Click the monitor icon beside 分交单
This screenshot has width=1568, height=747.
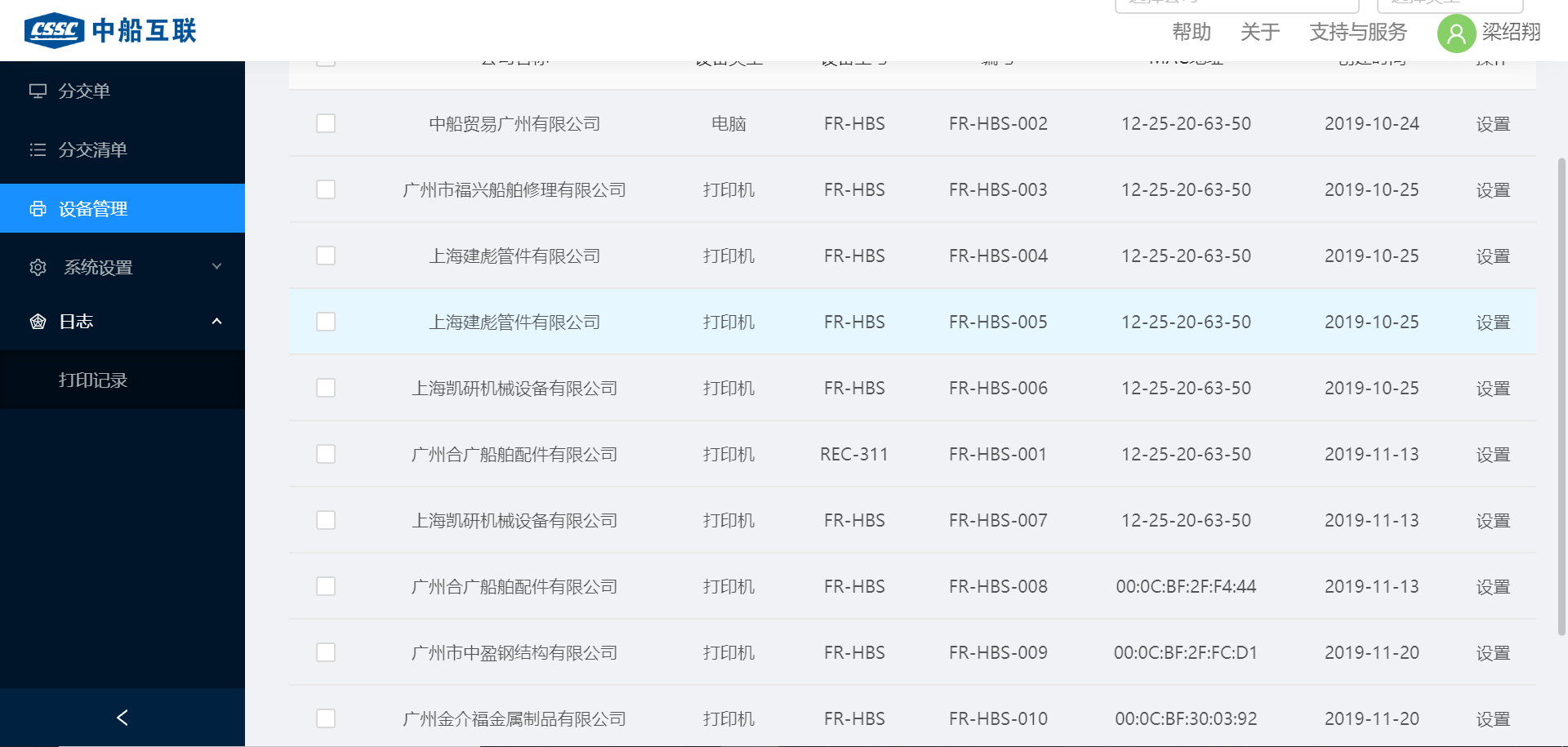point(38,91)
